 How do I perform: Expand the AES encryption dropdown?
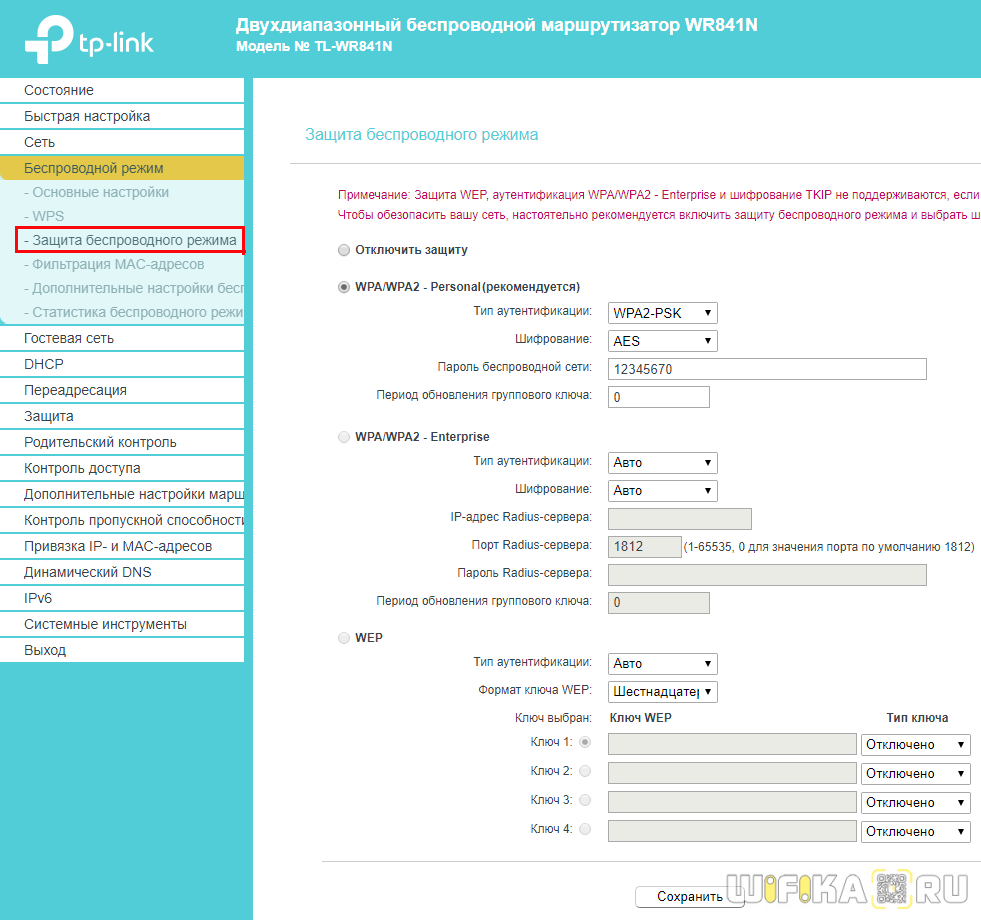coord(663,341)
